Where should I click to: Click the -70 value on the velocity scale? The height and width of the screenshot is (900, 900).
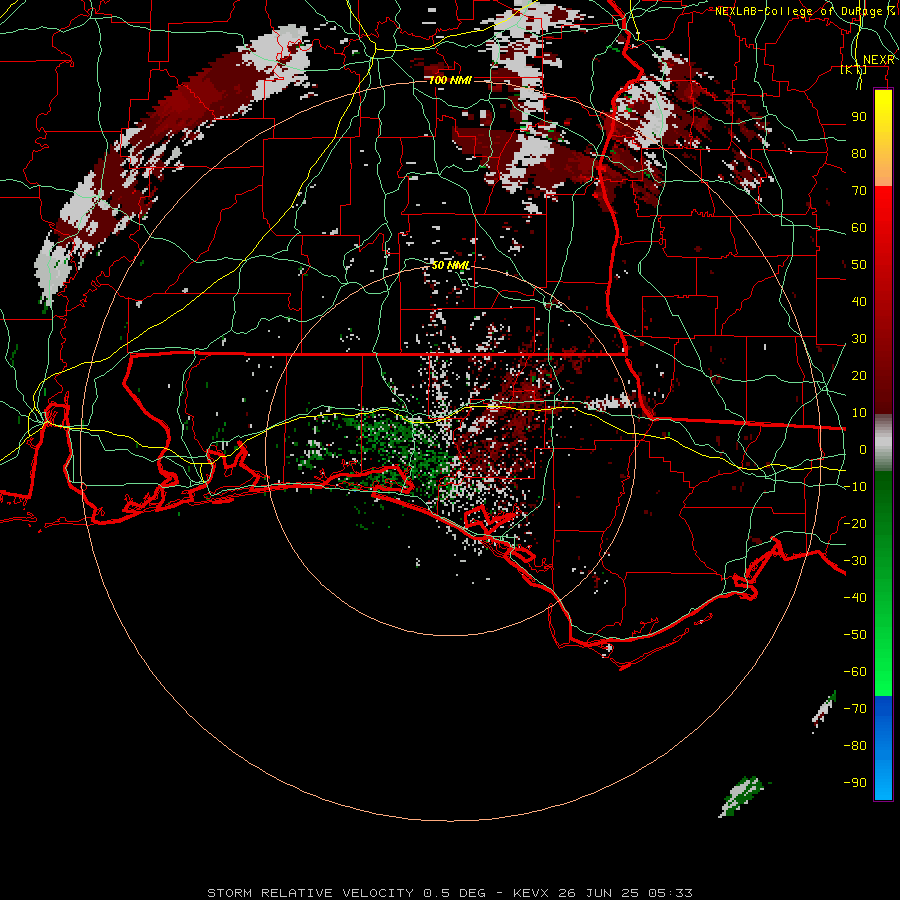click(x=855, y=709)
